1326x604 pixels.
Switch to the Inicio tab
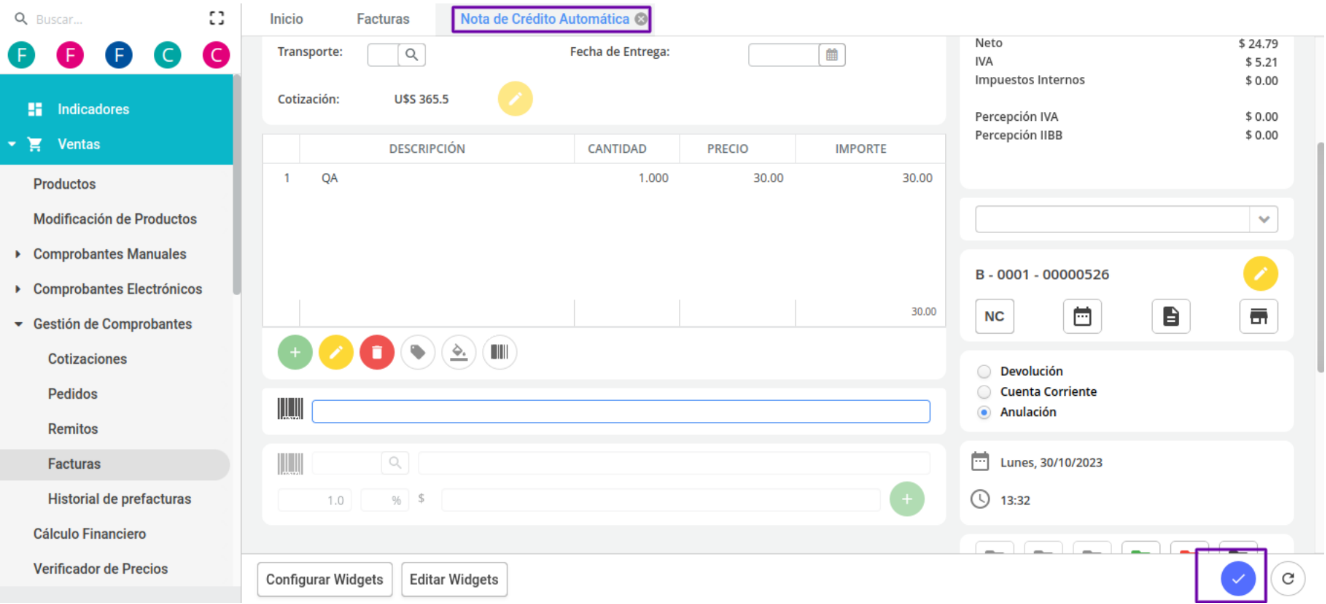286,19
